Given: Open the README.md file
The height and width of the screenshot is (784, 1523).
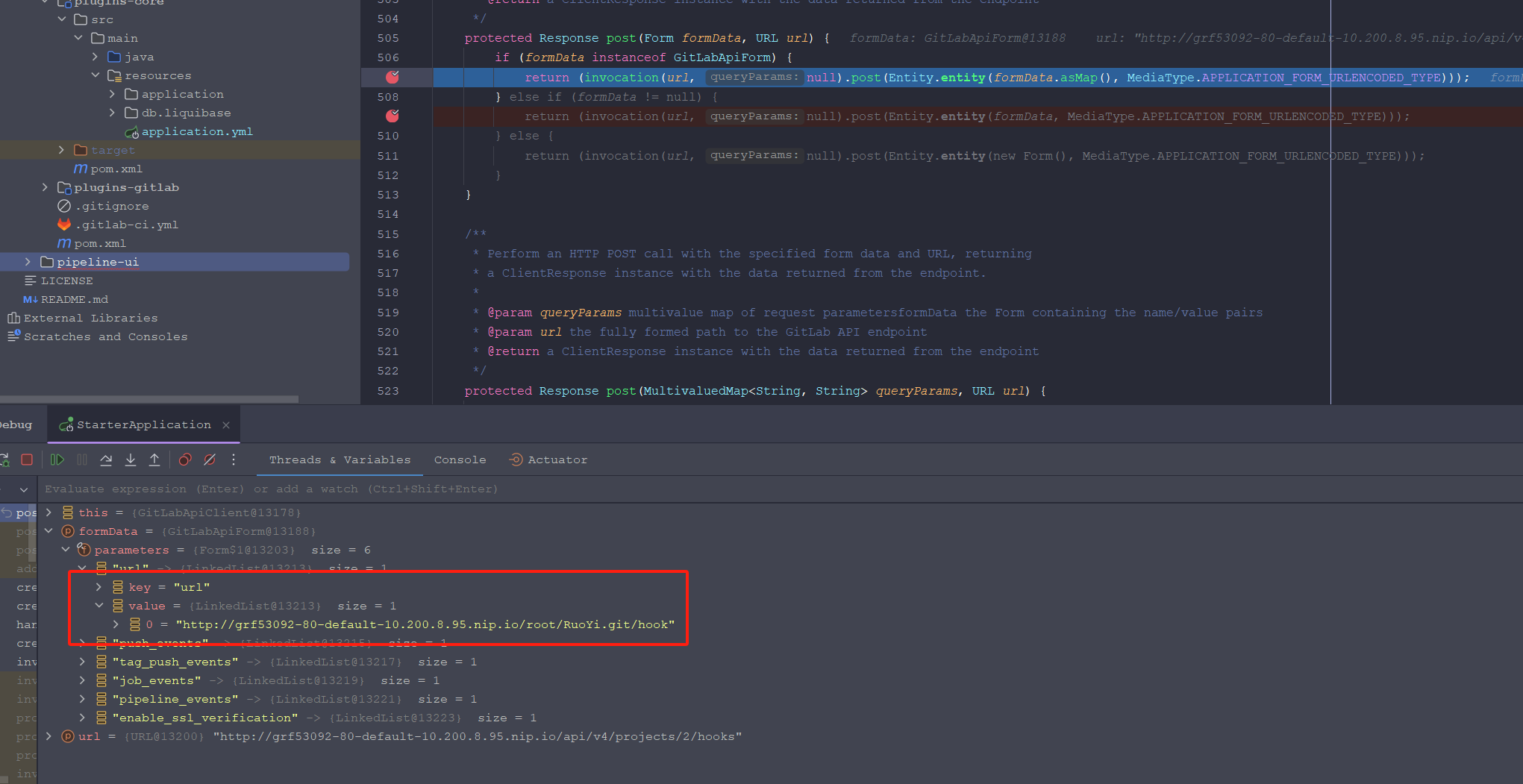Looking at the screenshot, I should tap(75, 299).
